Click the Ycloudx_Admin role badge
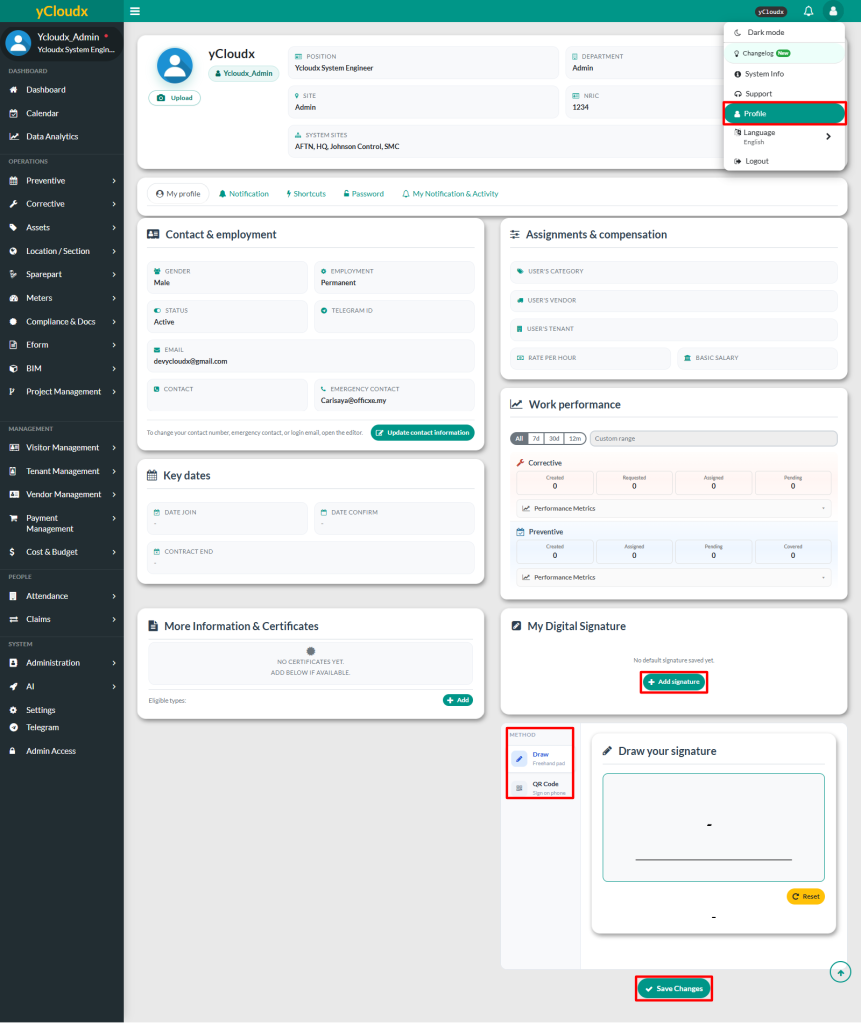Screen dimensions: 861x1024 click(244, 73)
